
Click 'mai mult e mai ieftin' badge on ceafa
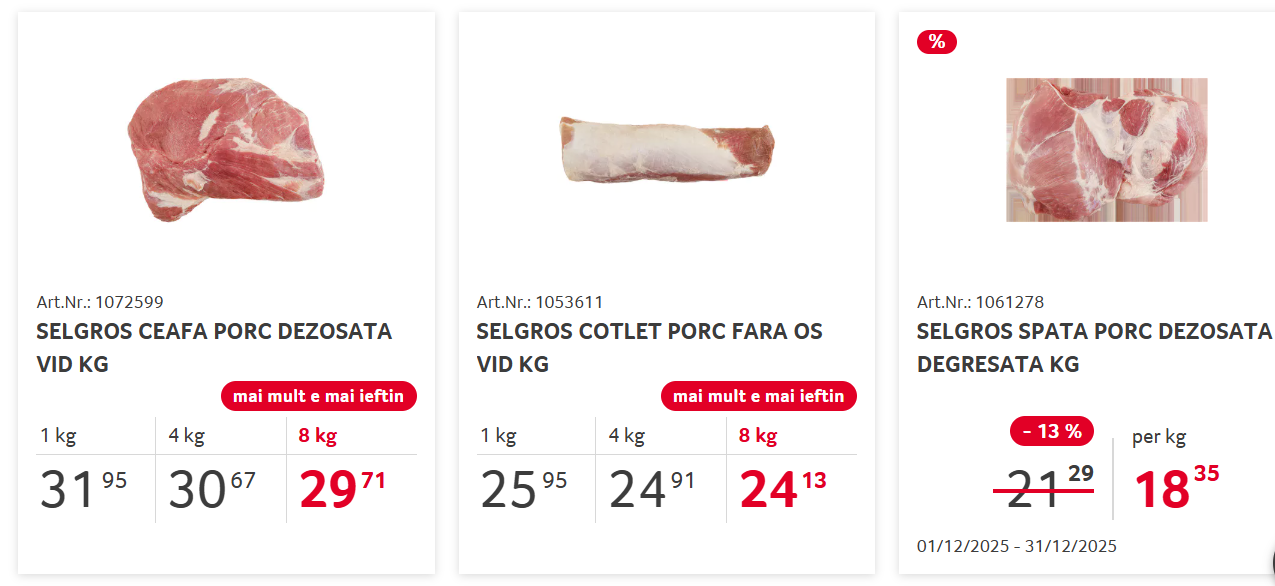click(x=319, y=396)
